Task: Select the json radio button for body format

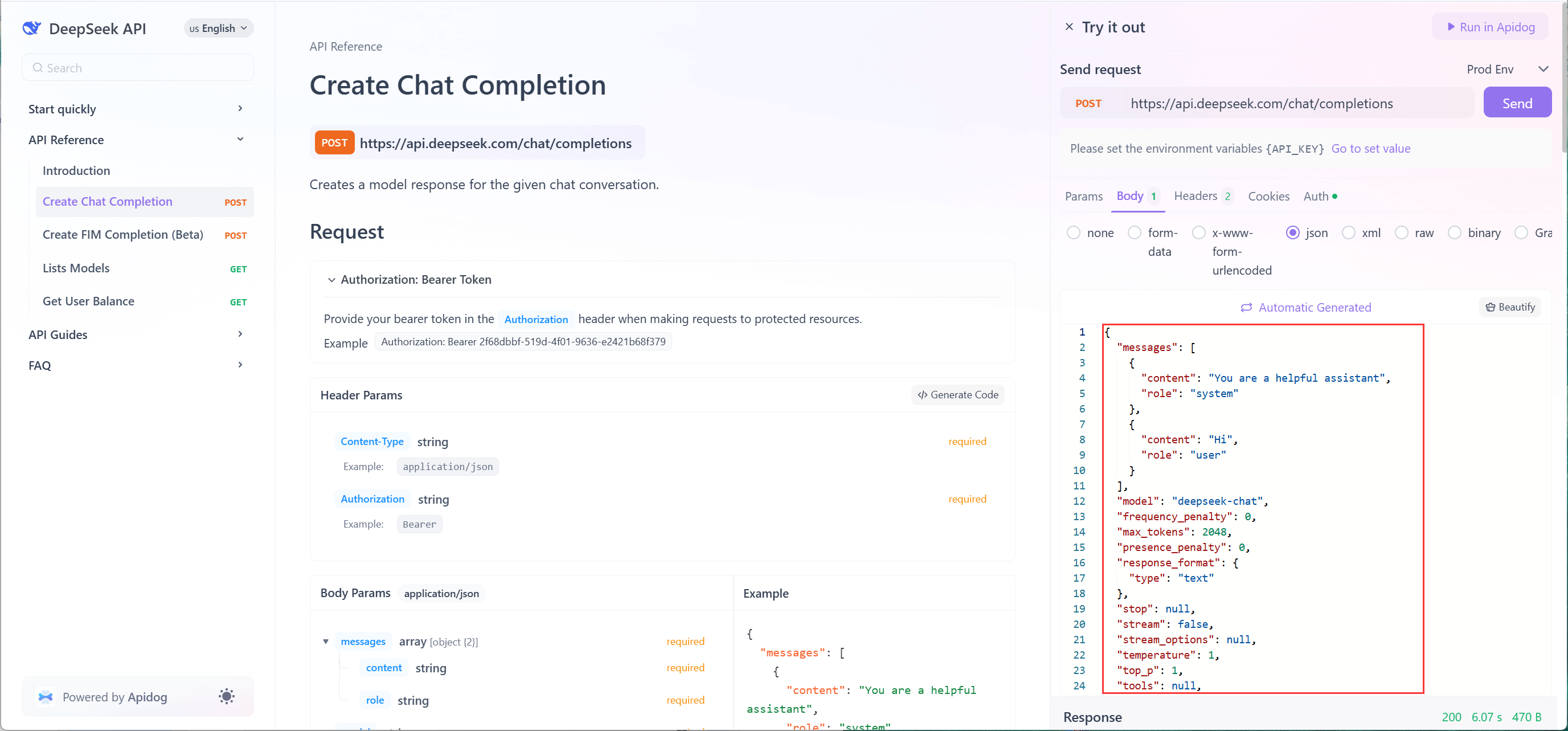Action: pos(1292,232)
